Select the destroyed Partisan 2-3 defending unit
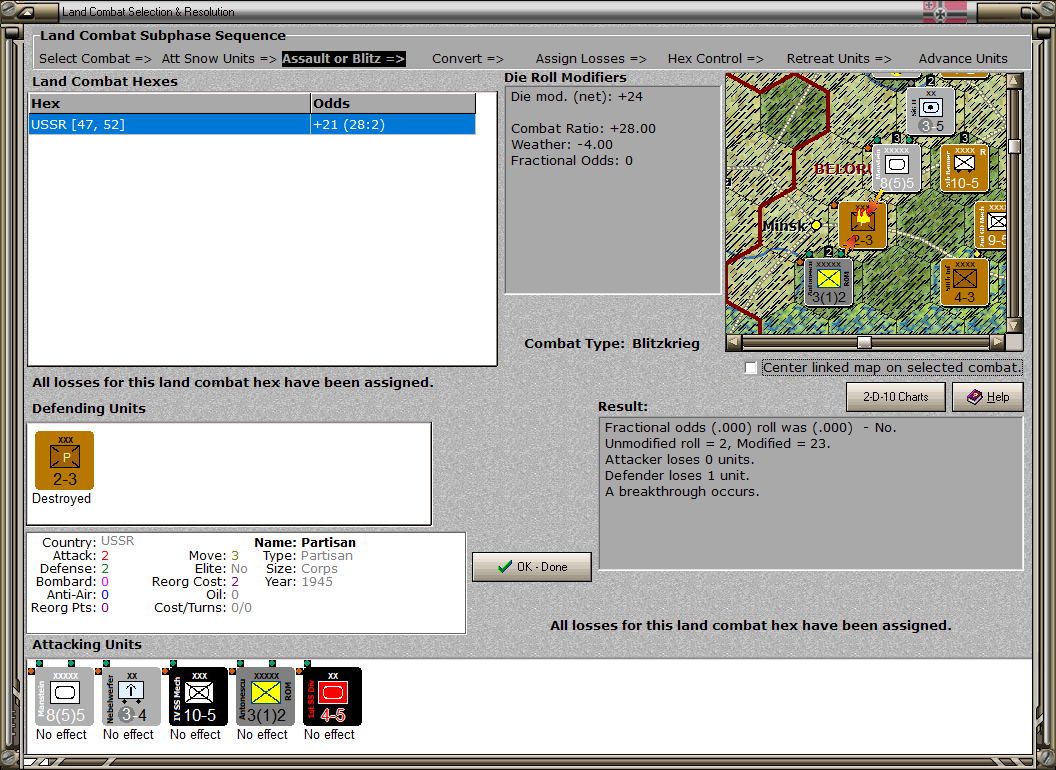The image size is (1056, 770). 65,461
